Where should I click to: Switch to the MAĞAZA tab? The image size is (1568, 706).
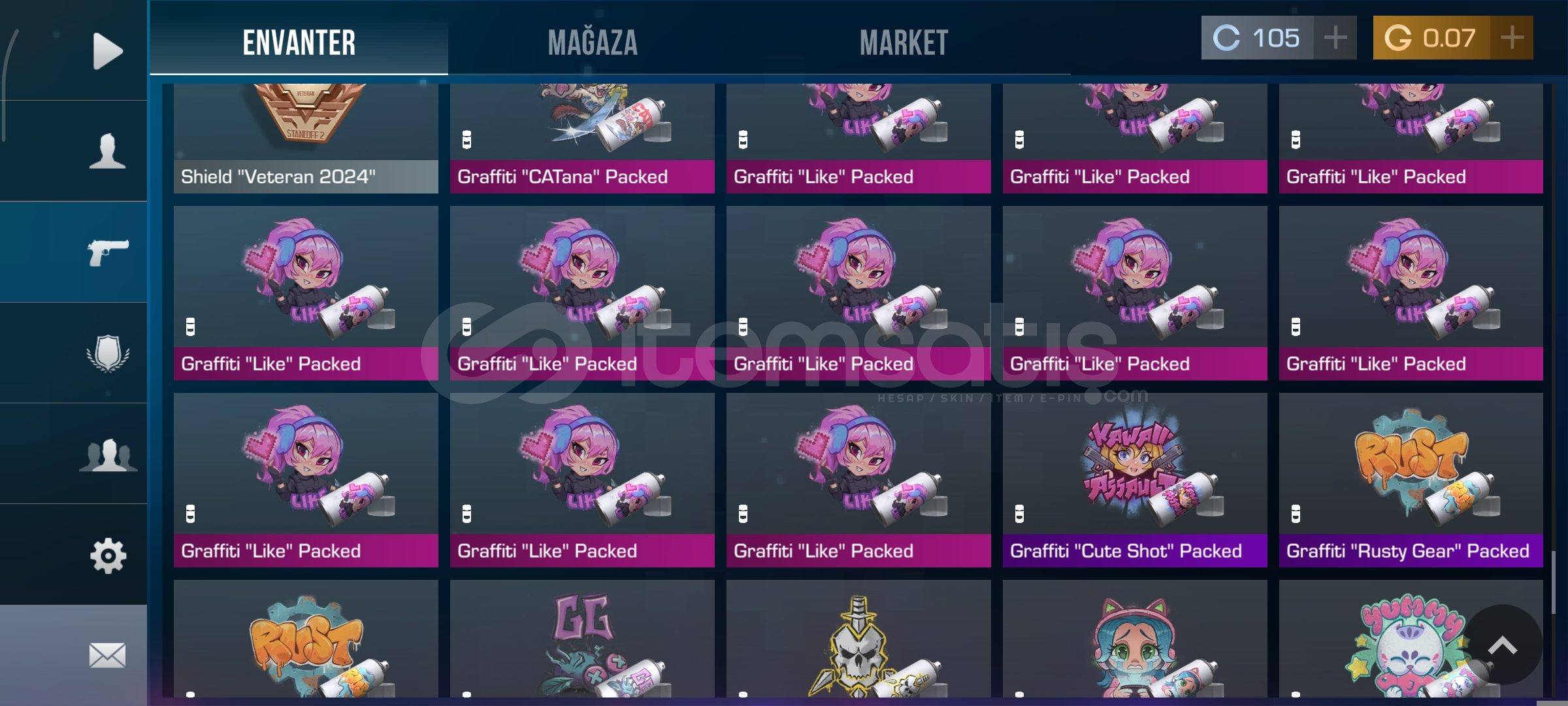tap(593, 43)
